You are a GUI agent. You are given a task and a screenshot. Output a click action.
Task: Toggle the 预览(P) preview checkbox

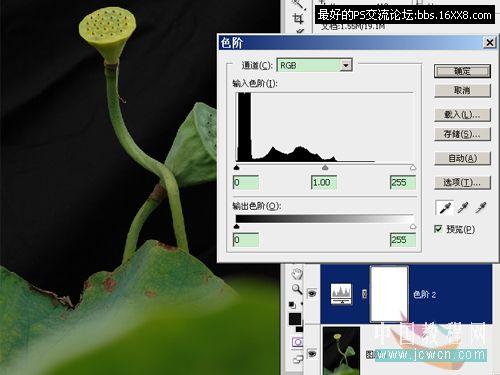coord(438,229)
